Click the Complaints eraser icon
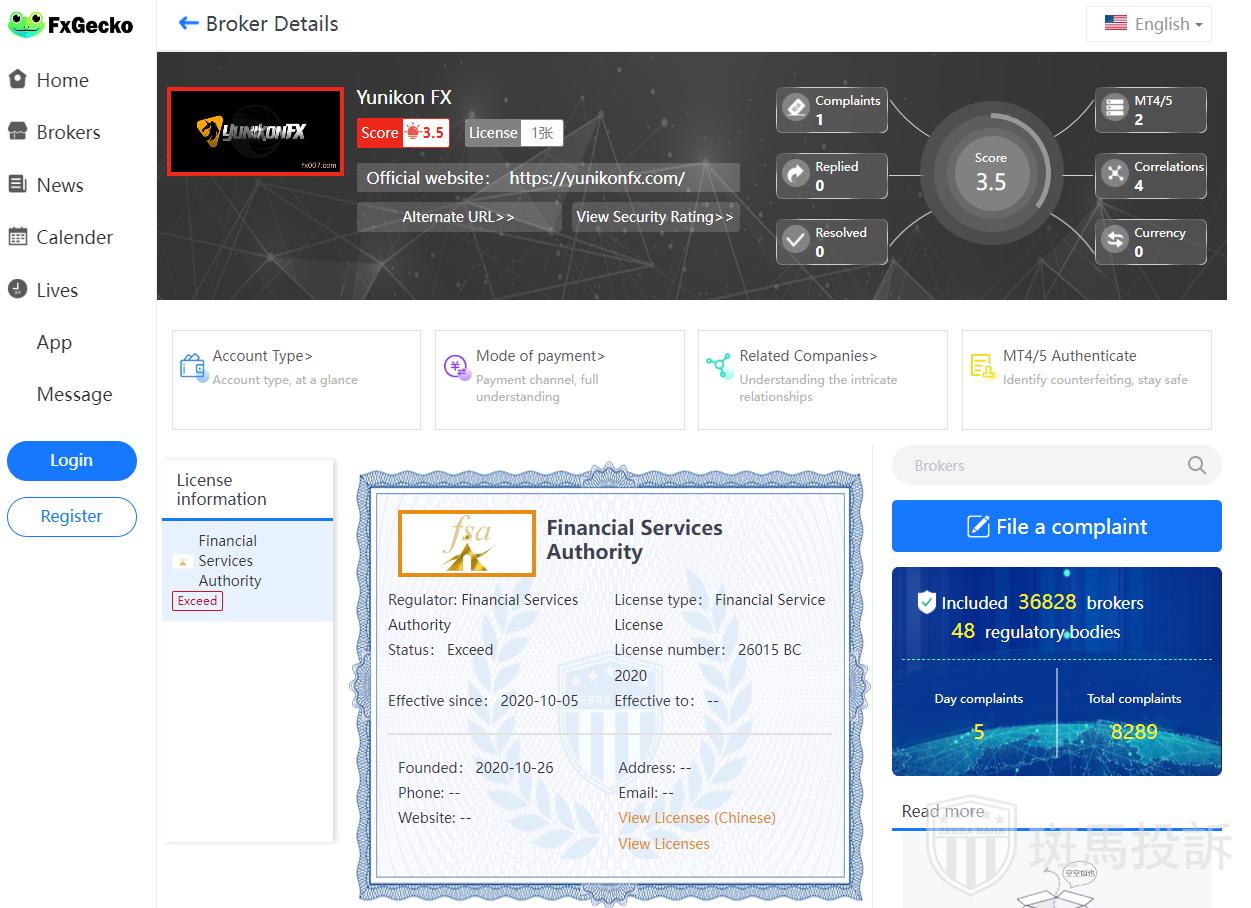The width and height of the screenshot is (1251, 908). click(796, 108)
